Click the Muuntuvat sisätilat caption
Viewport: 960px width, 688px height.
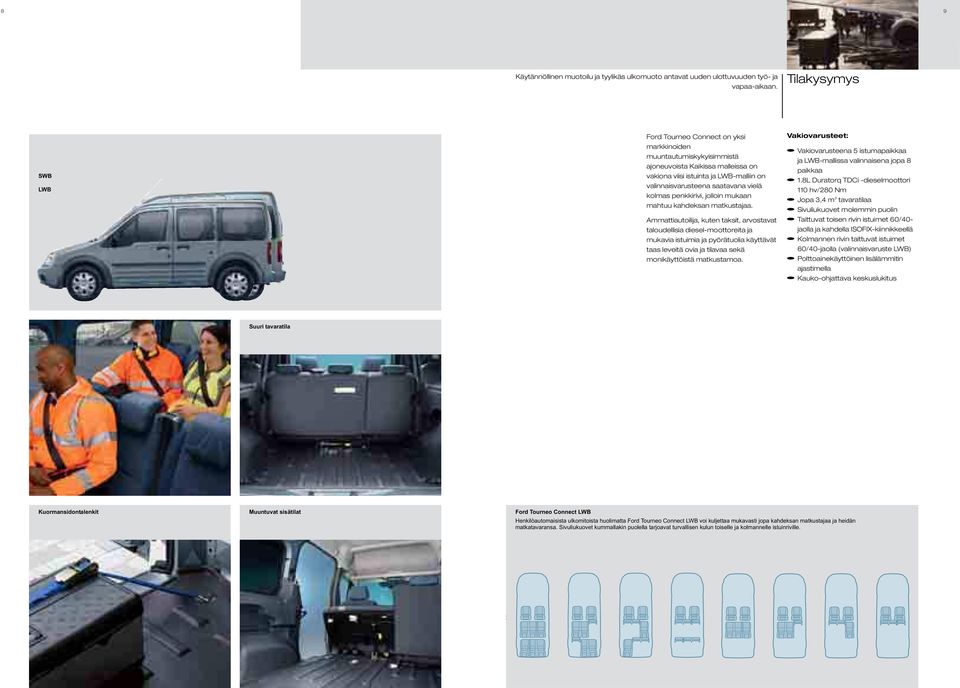click(x=274, y=512)
